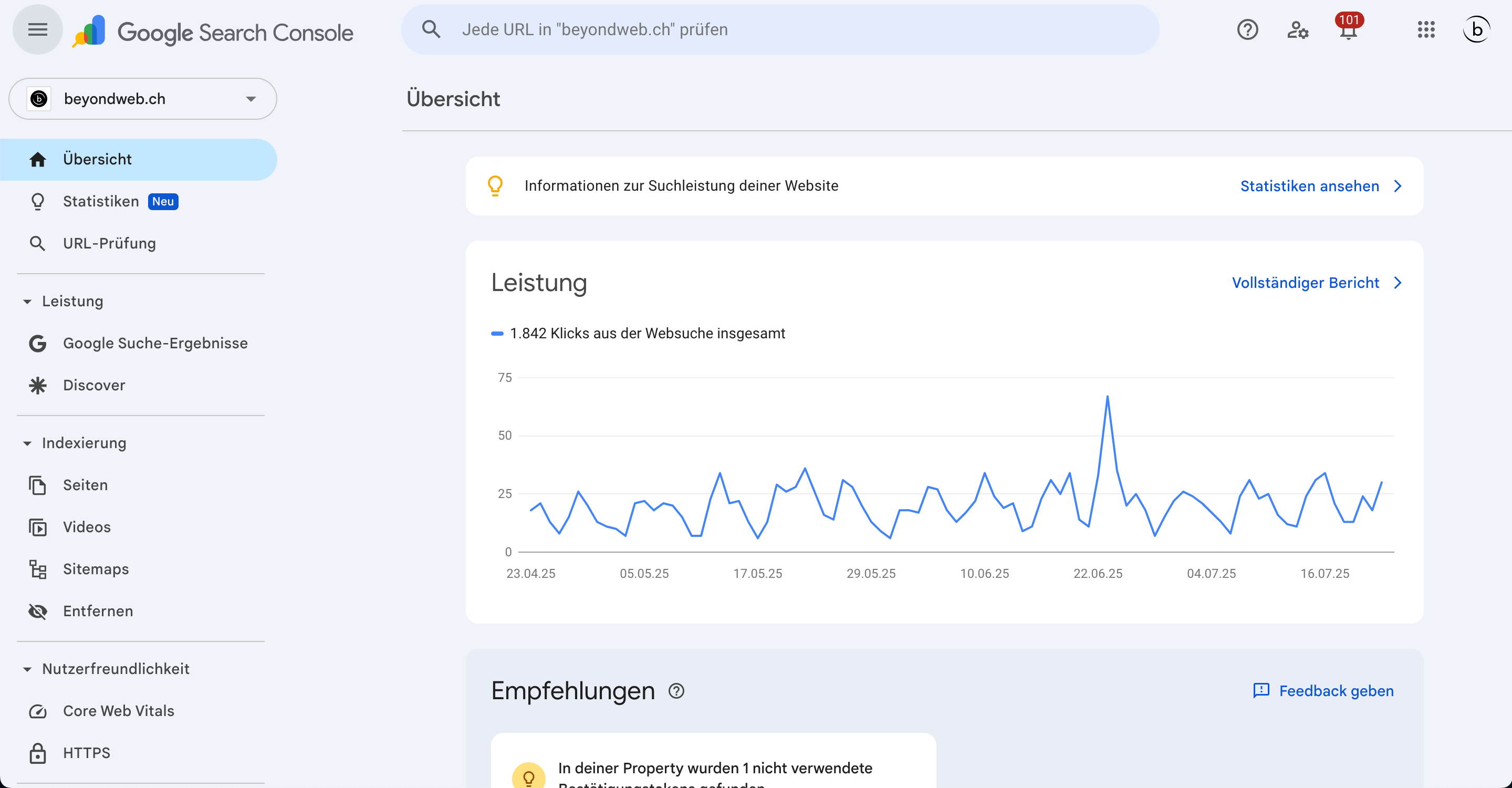This screenshot has height=788, width=1512.
Task: Click the Seiten pages icon
Action: point(38,485)
